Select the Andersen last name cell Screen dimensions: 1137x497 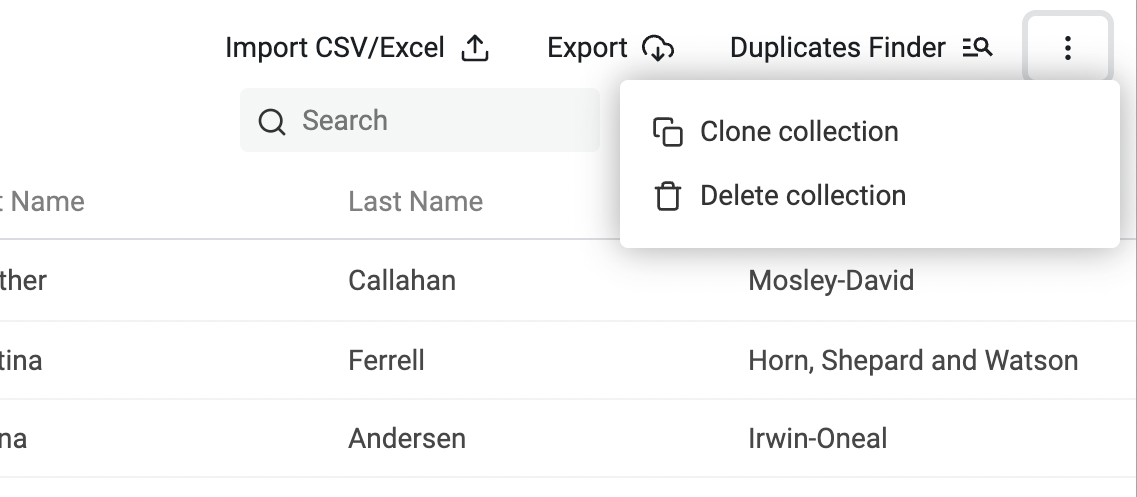[407, 438]
